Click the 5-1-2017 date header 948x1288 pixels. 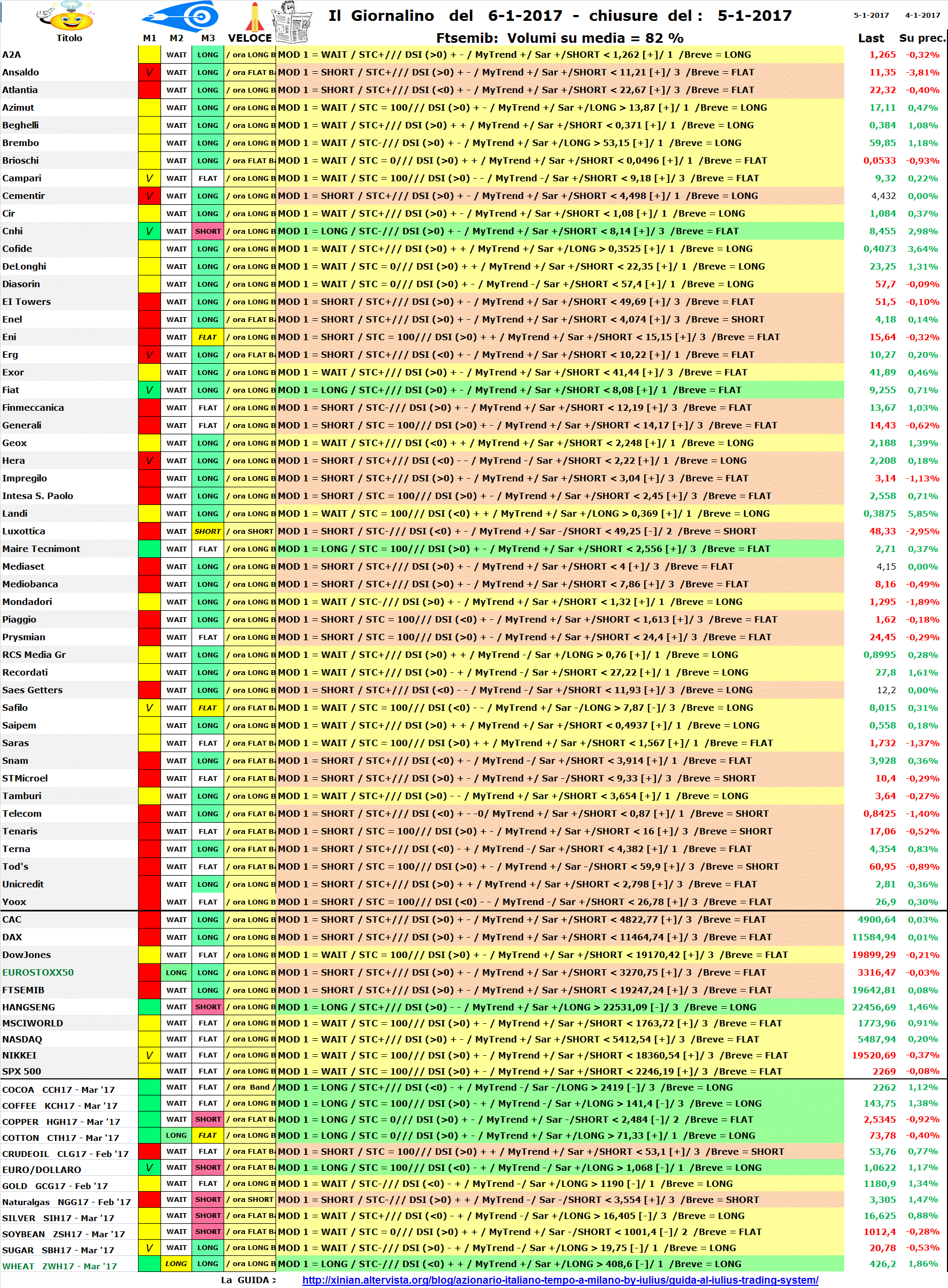[x=870, y=15]
